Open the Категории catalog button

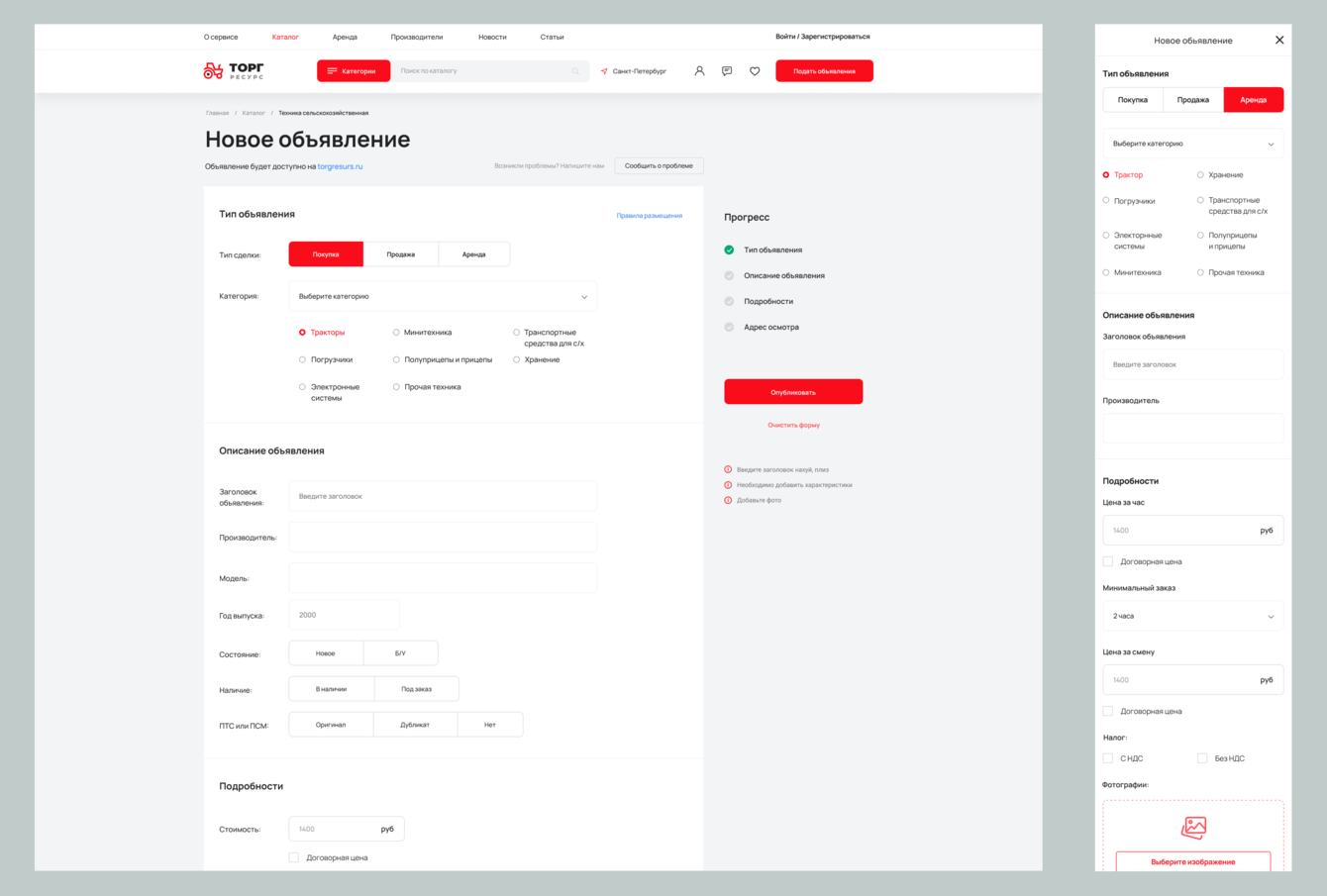[354, 71]
